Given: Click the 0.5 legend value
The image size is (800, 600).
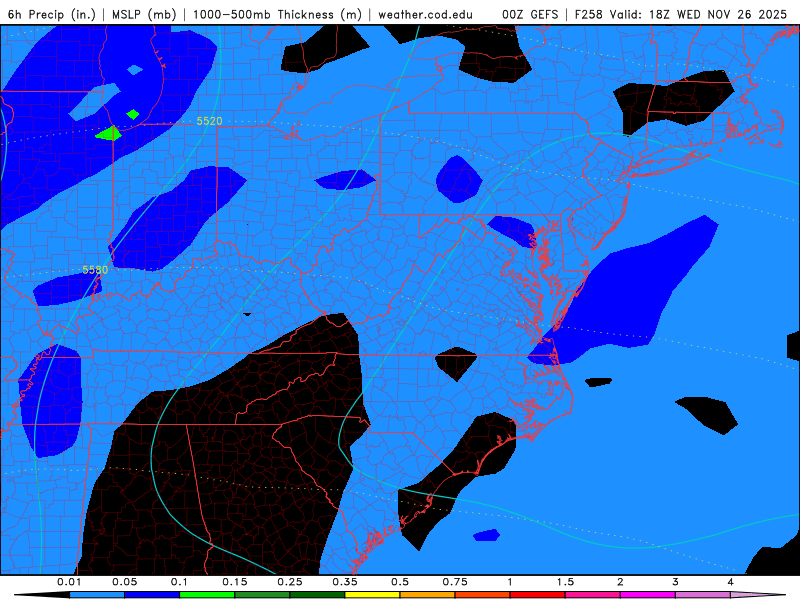Looking at the screenshot, I should tap(400, 582).
